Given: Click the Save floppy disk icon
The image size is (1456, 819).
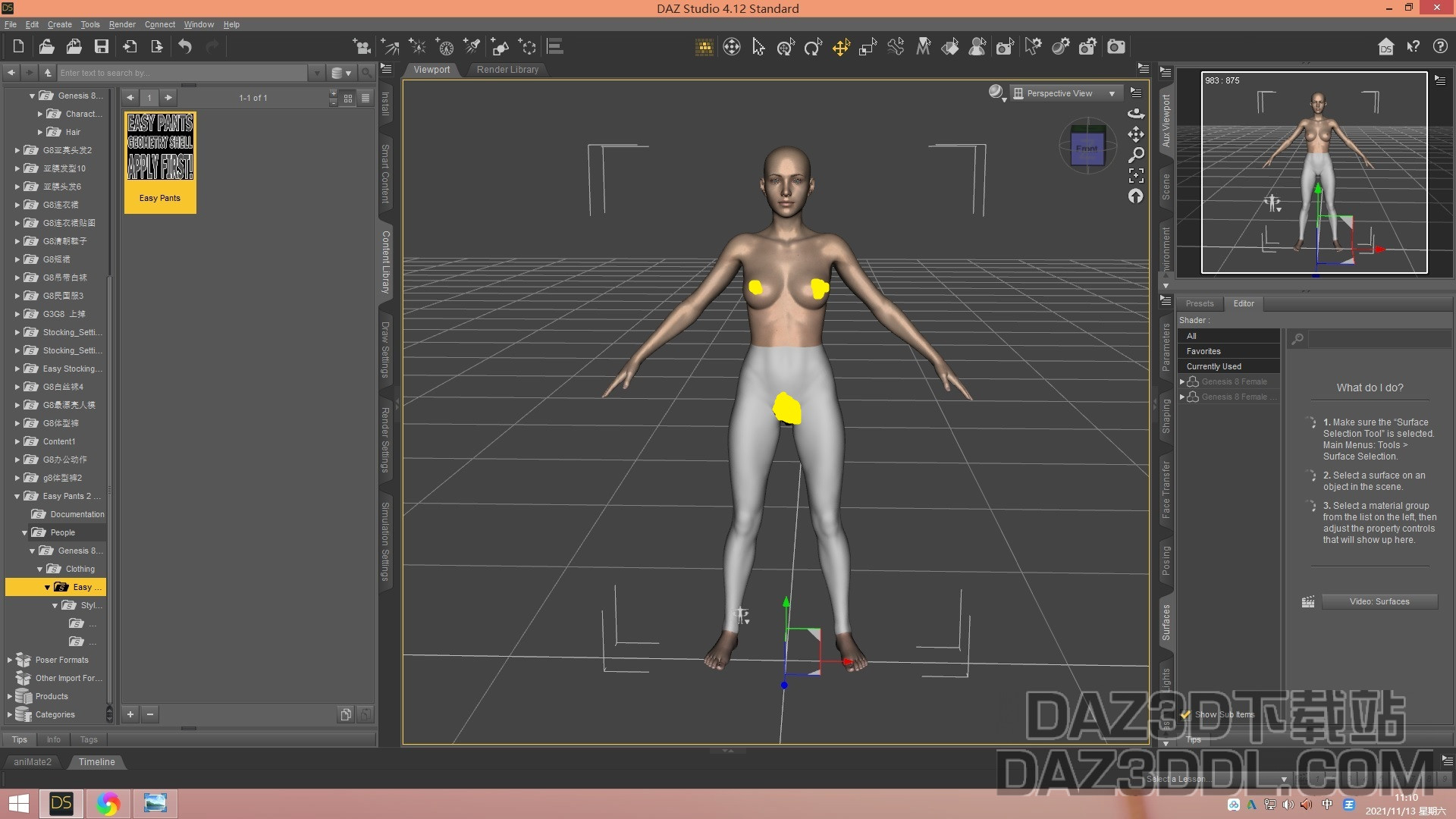Looking at the screenshot, I should tap(101, 47).
